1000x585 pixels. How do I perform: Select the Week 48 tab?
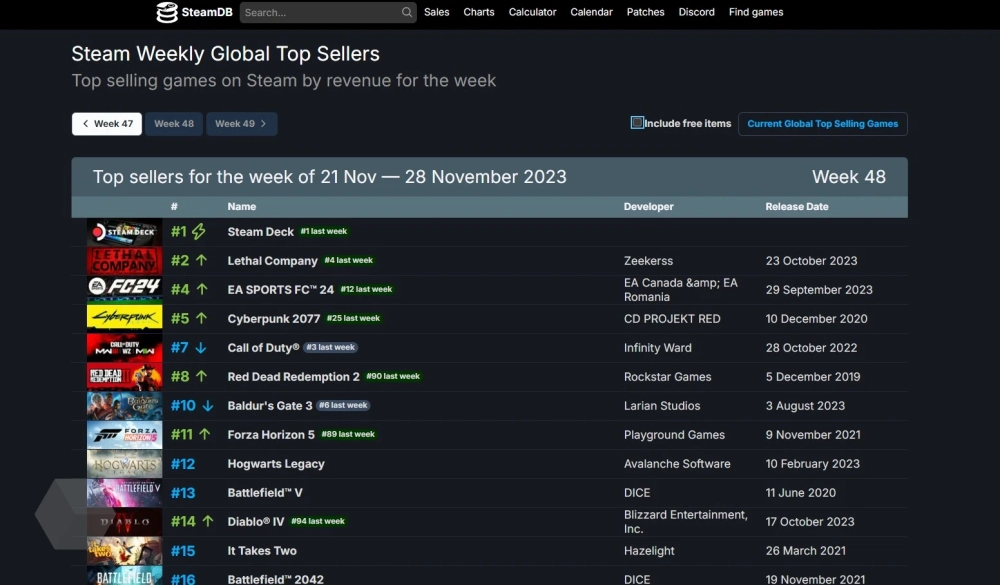click(174, 124)
